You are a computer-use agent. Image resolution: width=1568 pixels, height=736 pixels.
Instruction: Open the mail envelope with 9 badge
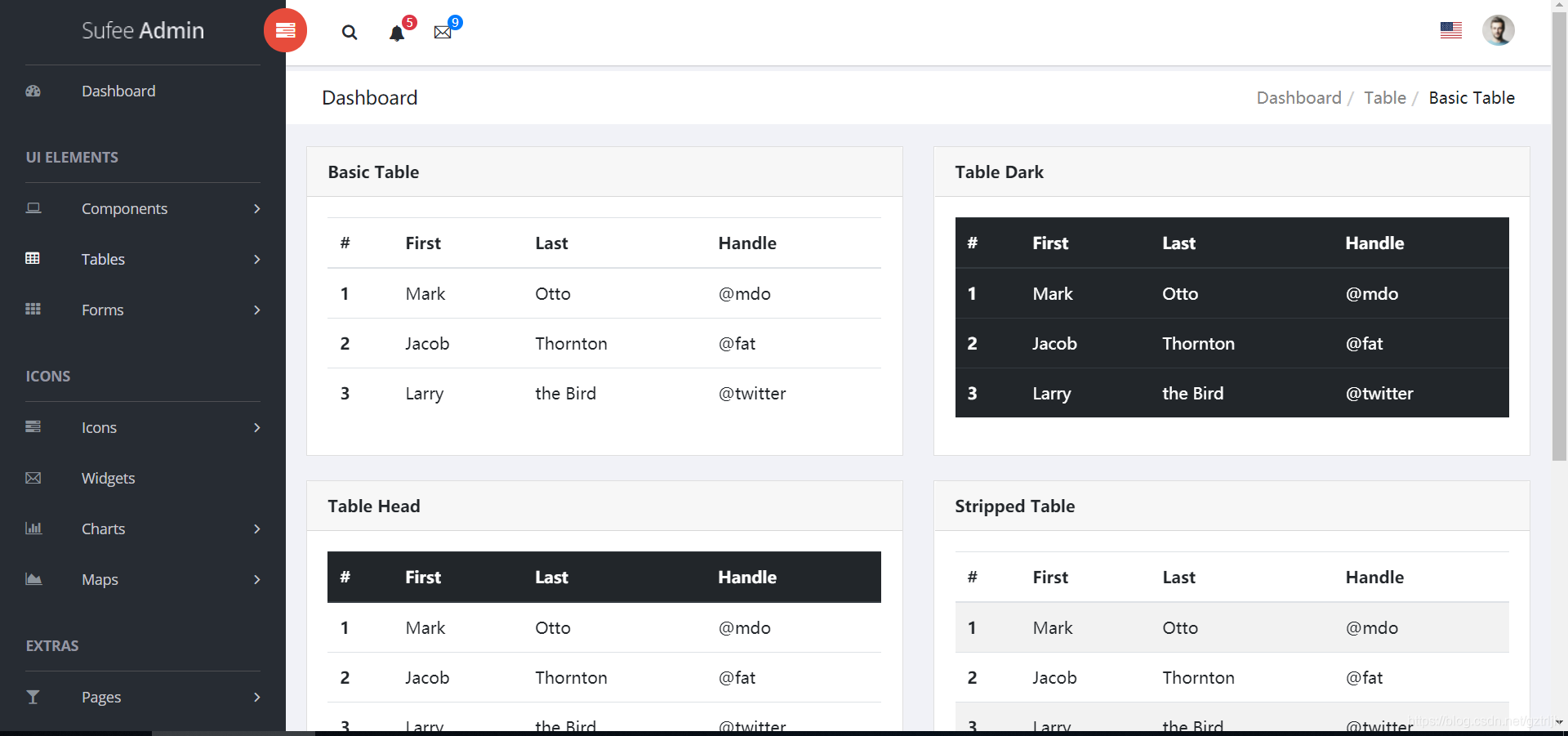point(443,32)
